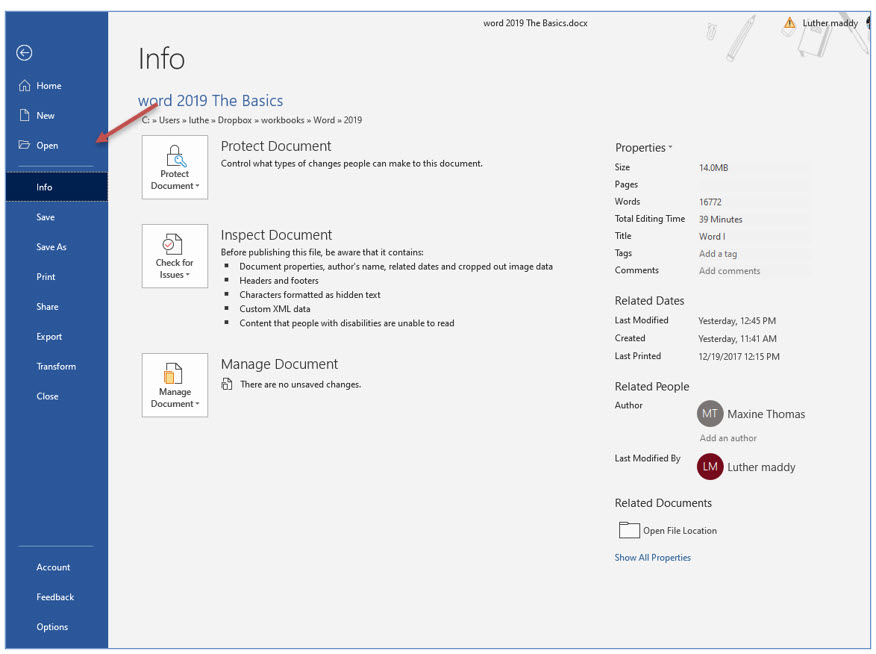Screen dimensions: 876x654
Task: Click the Open folder icon in sidebar
Action: click(24, 145)
